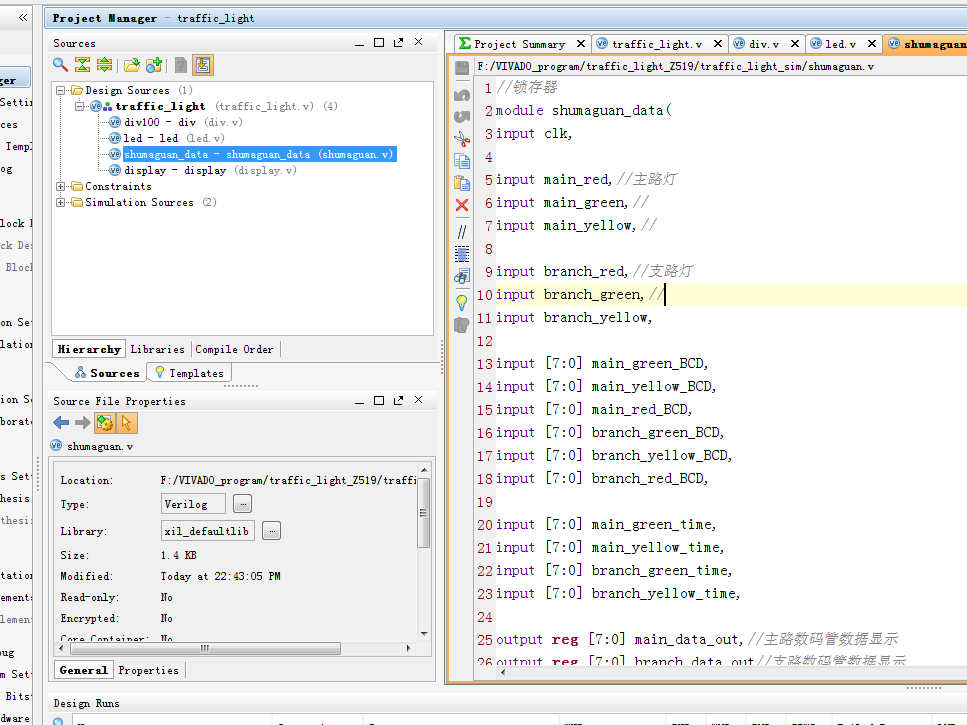The height and width of the screenshot is (725, 967).
Task: Click the copy icon in editor sidebar
Action: (462, 161)
